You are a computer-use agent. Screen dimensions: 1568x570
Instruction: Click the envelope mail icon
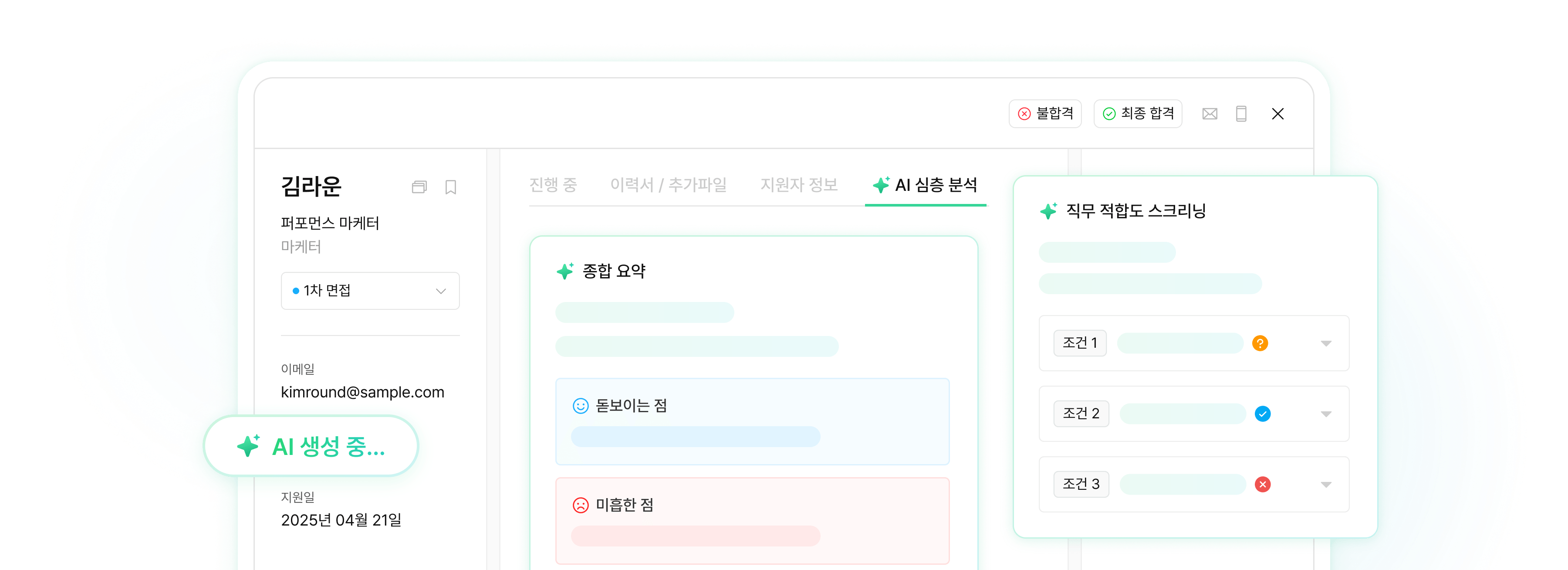point(1210,114)
